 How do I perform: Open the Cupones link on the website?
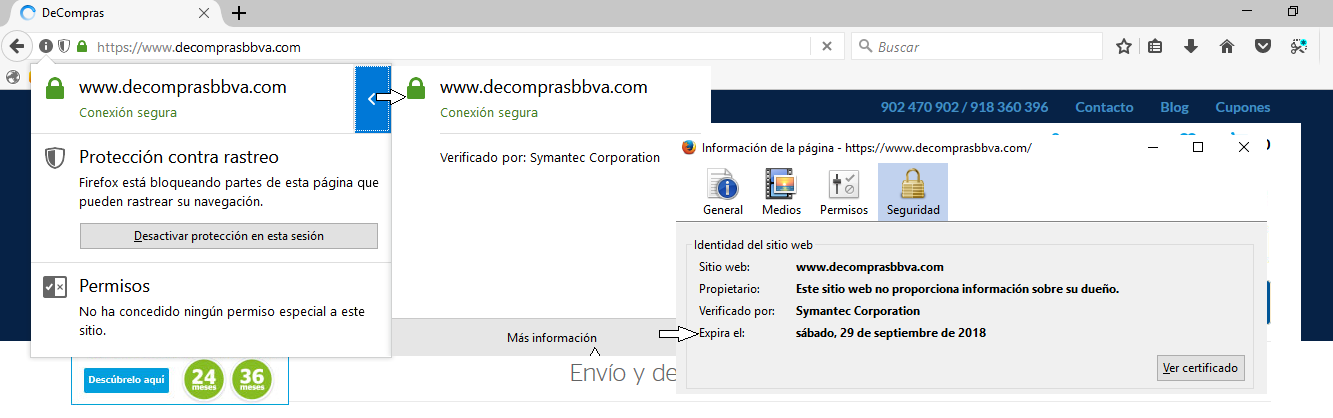point(1242,107)
